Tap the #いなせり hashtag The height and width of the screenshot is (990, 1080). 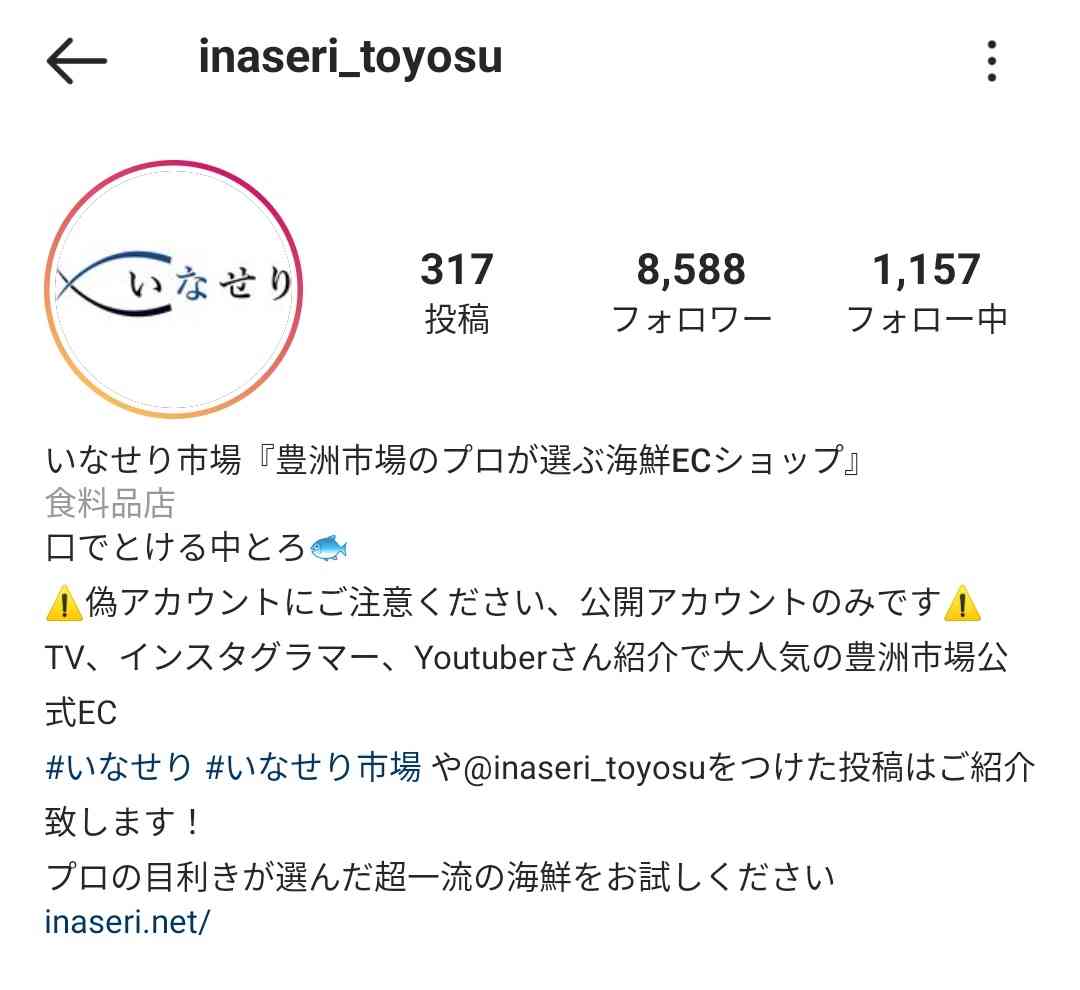click(x=118, y=767)
